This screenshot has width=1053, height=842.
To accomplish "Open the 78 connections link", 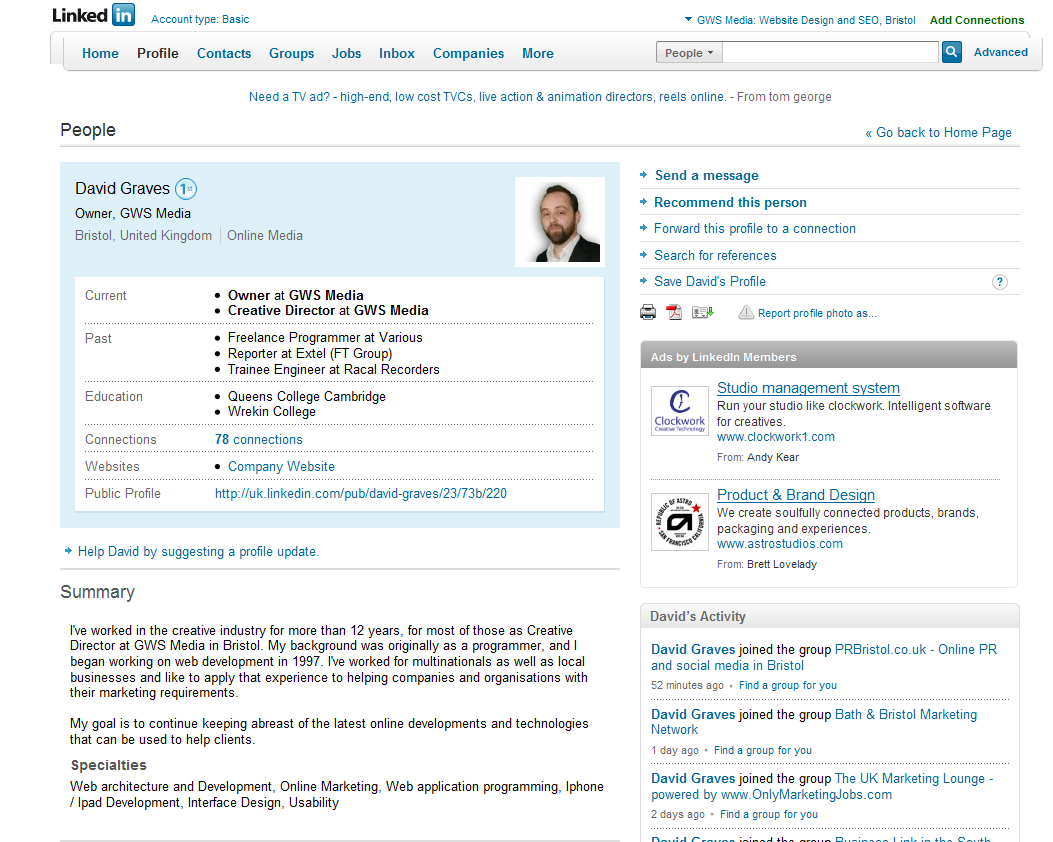I will click(258, 440).
